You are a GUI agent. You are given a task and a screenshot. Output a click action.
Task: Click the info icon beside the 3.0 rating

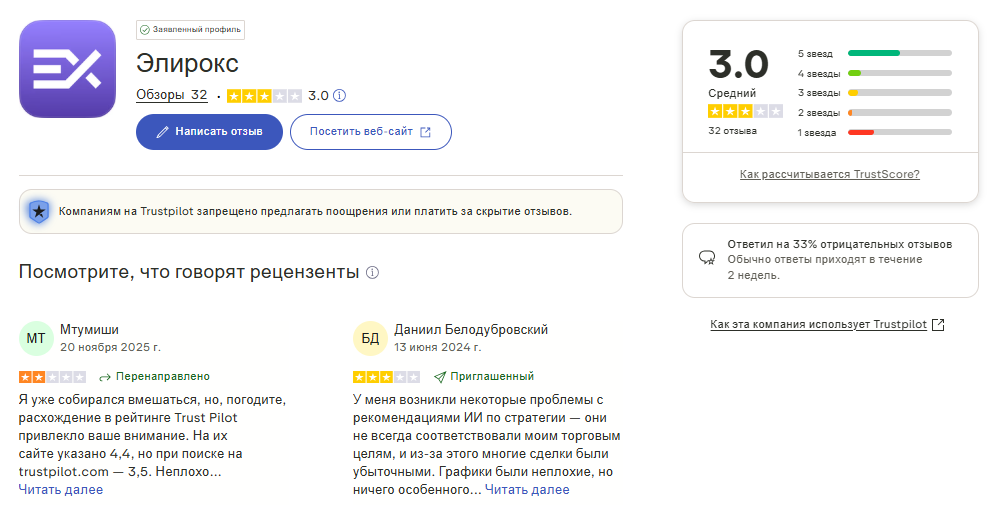[339, 96]
